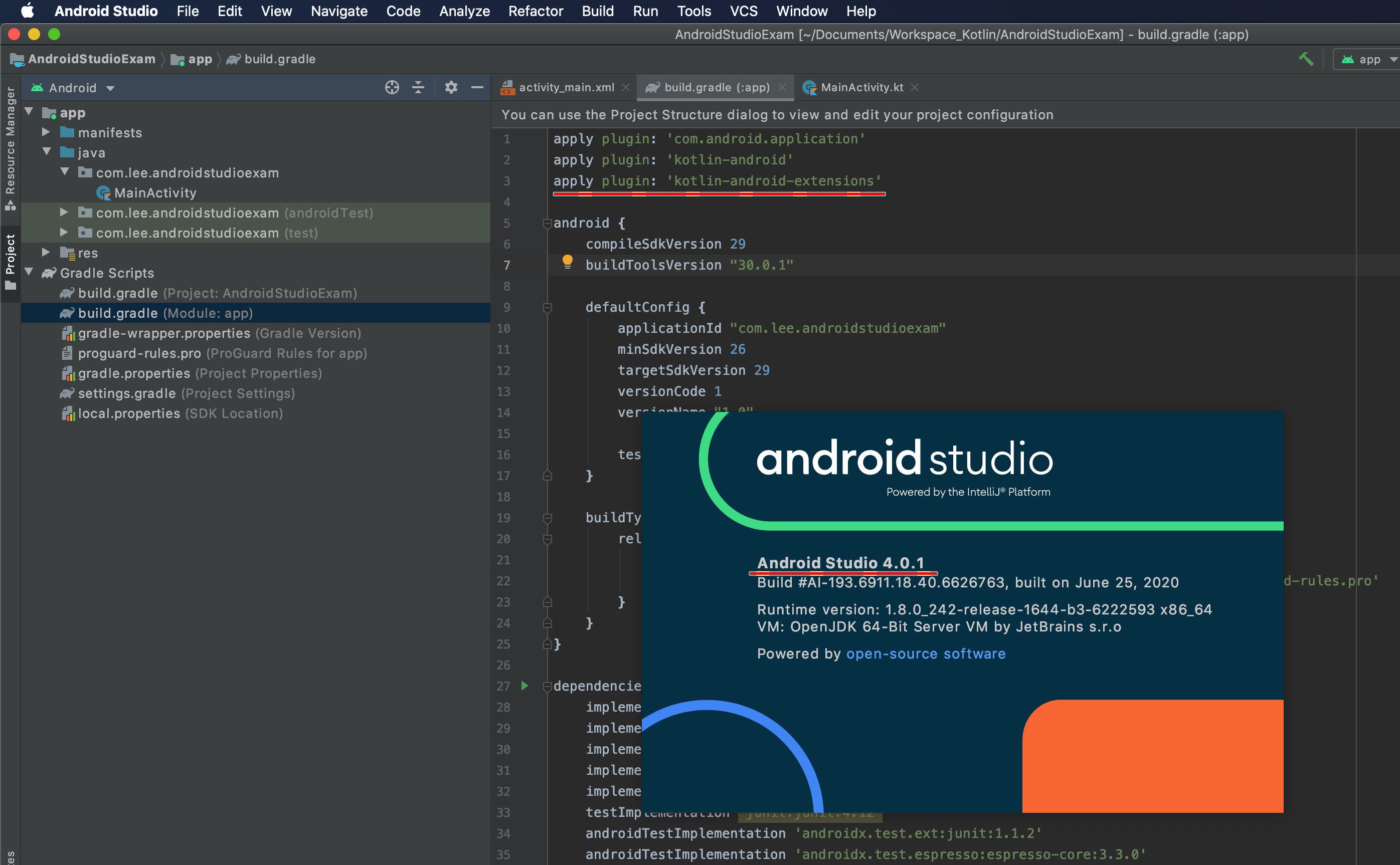Collapse the Gradle Scripts node
1400x865 pixels.
29,272
